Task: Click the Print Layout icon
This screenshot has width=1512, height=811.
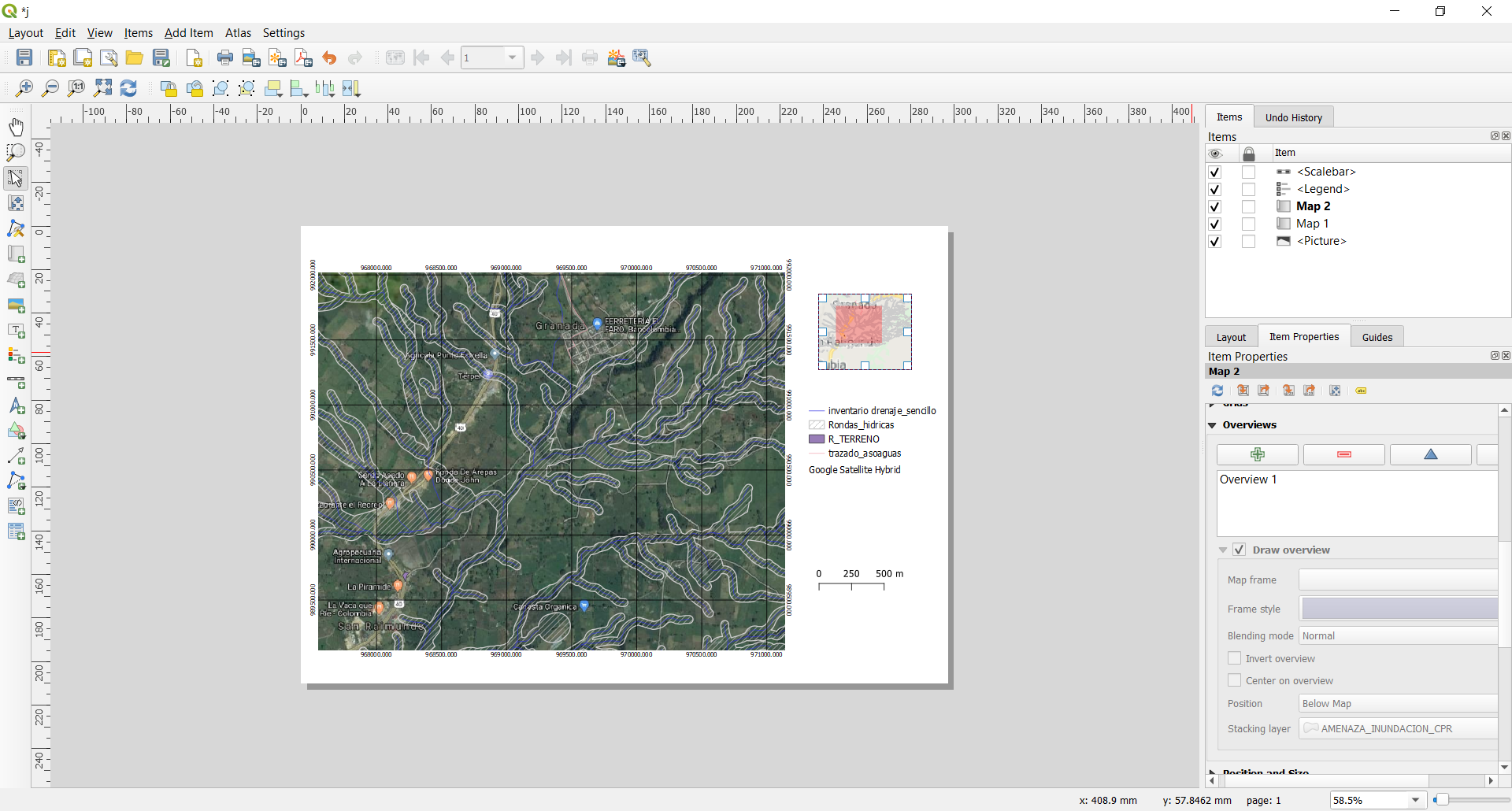Action: coord(225,57)
